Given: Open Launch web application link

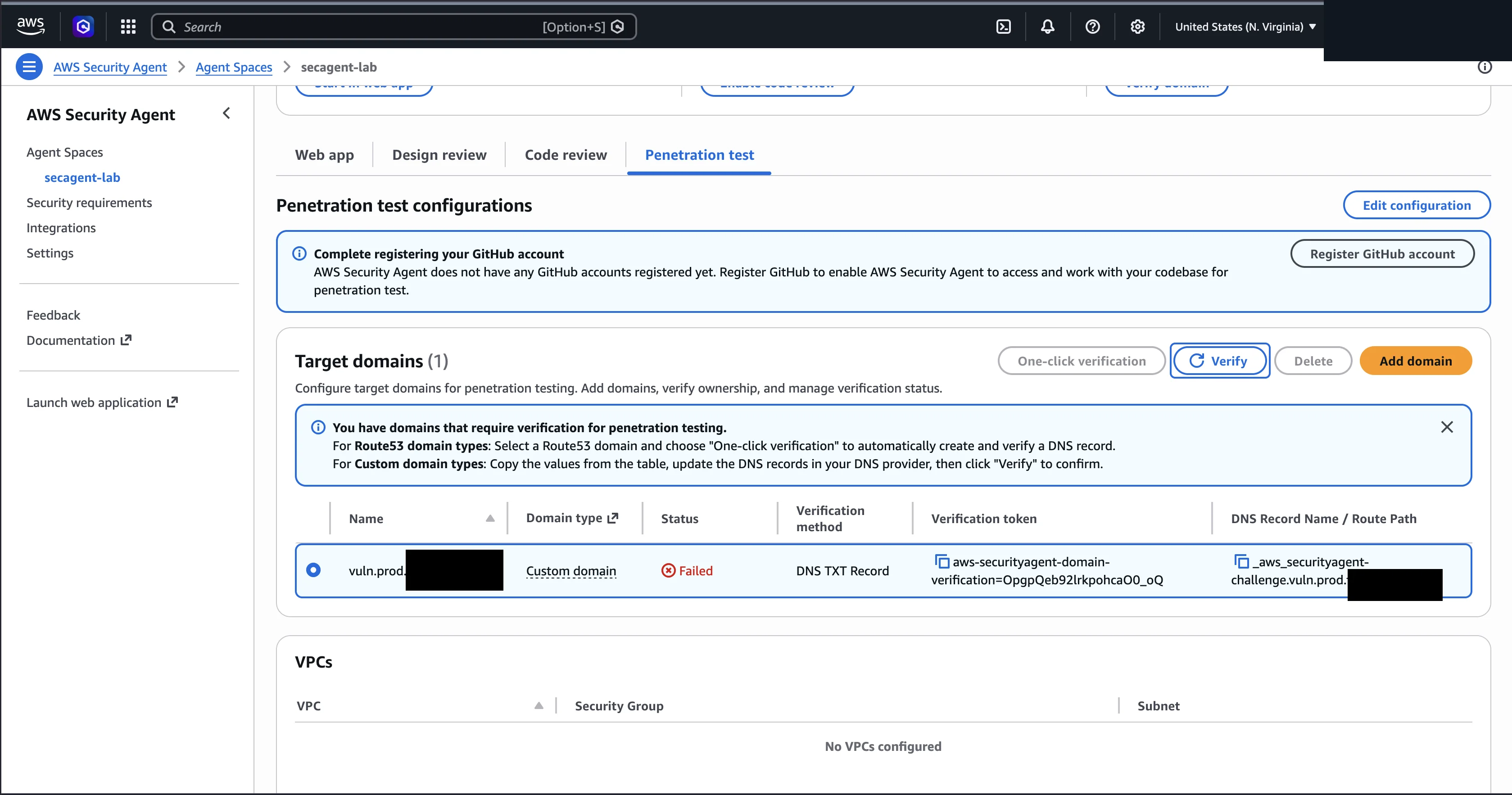Looking at the screenshot, I should [102, 402].
